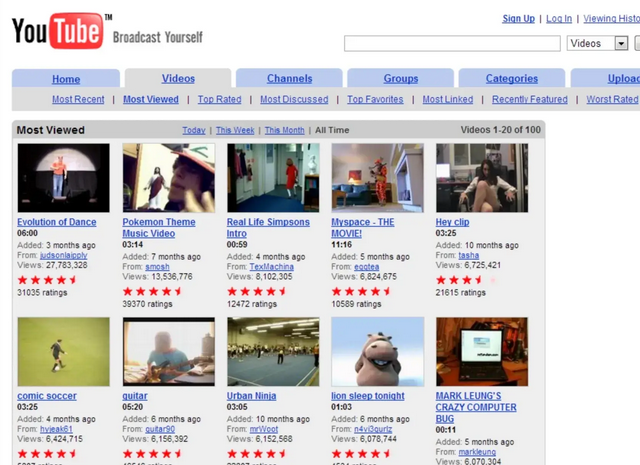
Task: Click the Evolution of Dance title link
Action: click(57, 222)
